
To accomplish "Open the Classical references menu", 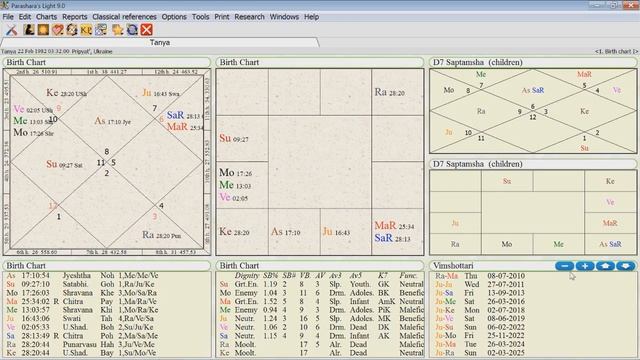I will [x=124, y=17].
